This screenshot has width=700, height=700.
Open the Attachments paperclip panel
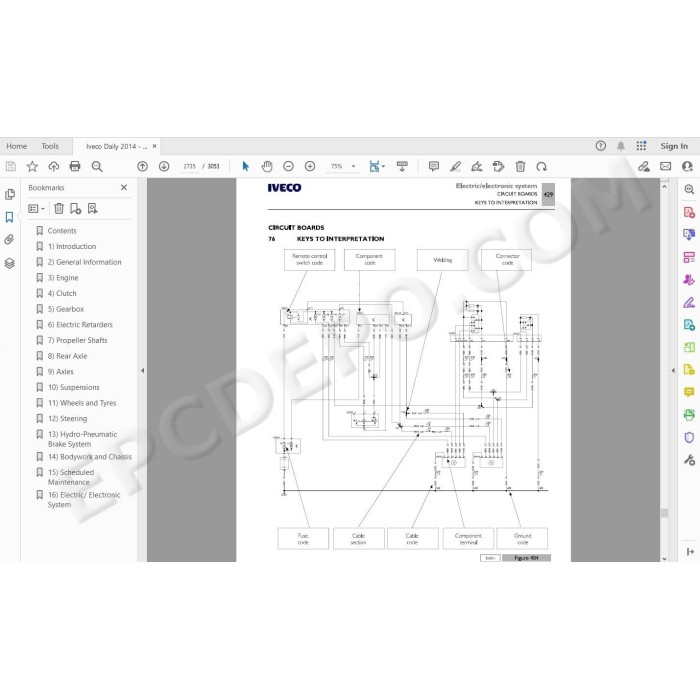pyautogui.click(x=9, y=240)
